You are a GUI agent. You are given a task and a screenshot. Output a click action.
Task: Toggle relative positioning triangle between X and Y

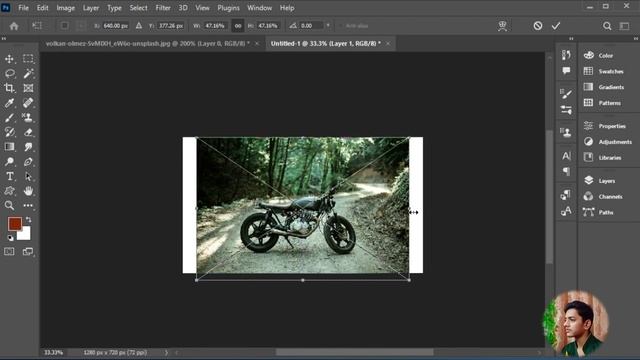pos(139,26)
